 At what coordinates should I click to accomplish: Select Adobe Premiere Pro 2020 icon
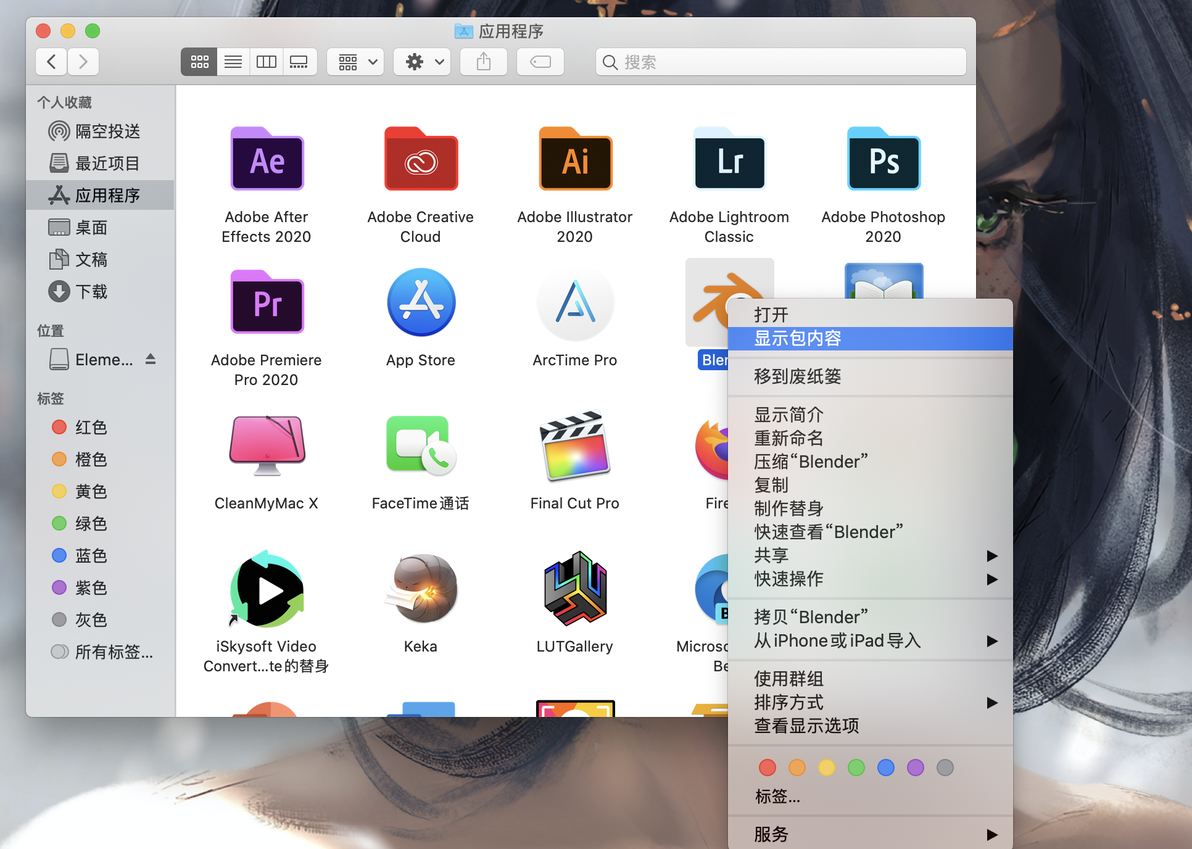click(267, 303)
